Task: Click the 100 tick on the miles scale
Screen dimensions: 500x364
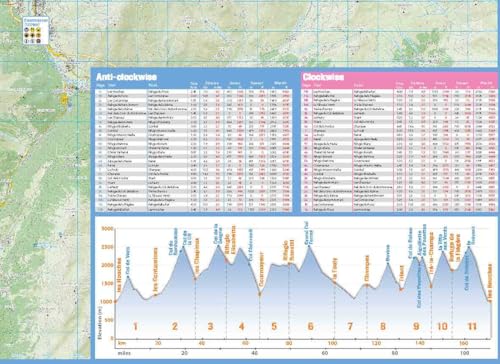Action: point(464,353)
